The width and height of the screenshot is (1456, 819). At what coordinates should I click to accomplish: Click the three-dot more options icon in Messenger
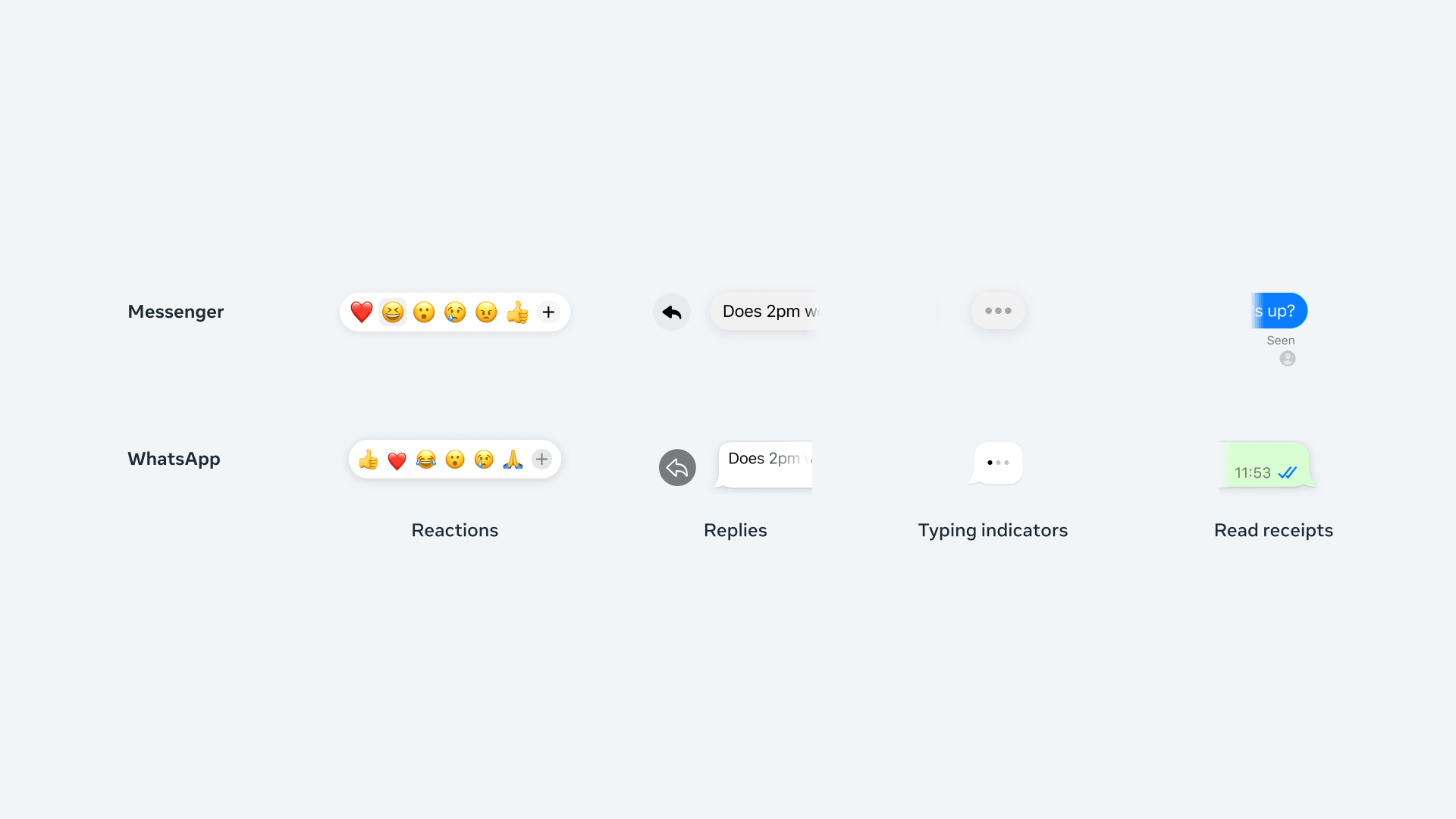tap(997, 311)
